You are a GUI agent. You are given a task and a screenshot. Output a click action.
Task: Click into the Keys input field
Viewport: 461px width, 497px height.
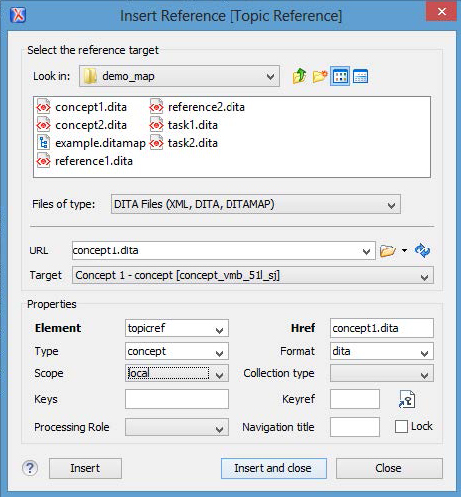click(x=177, y=399)
